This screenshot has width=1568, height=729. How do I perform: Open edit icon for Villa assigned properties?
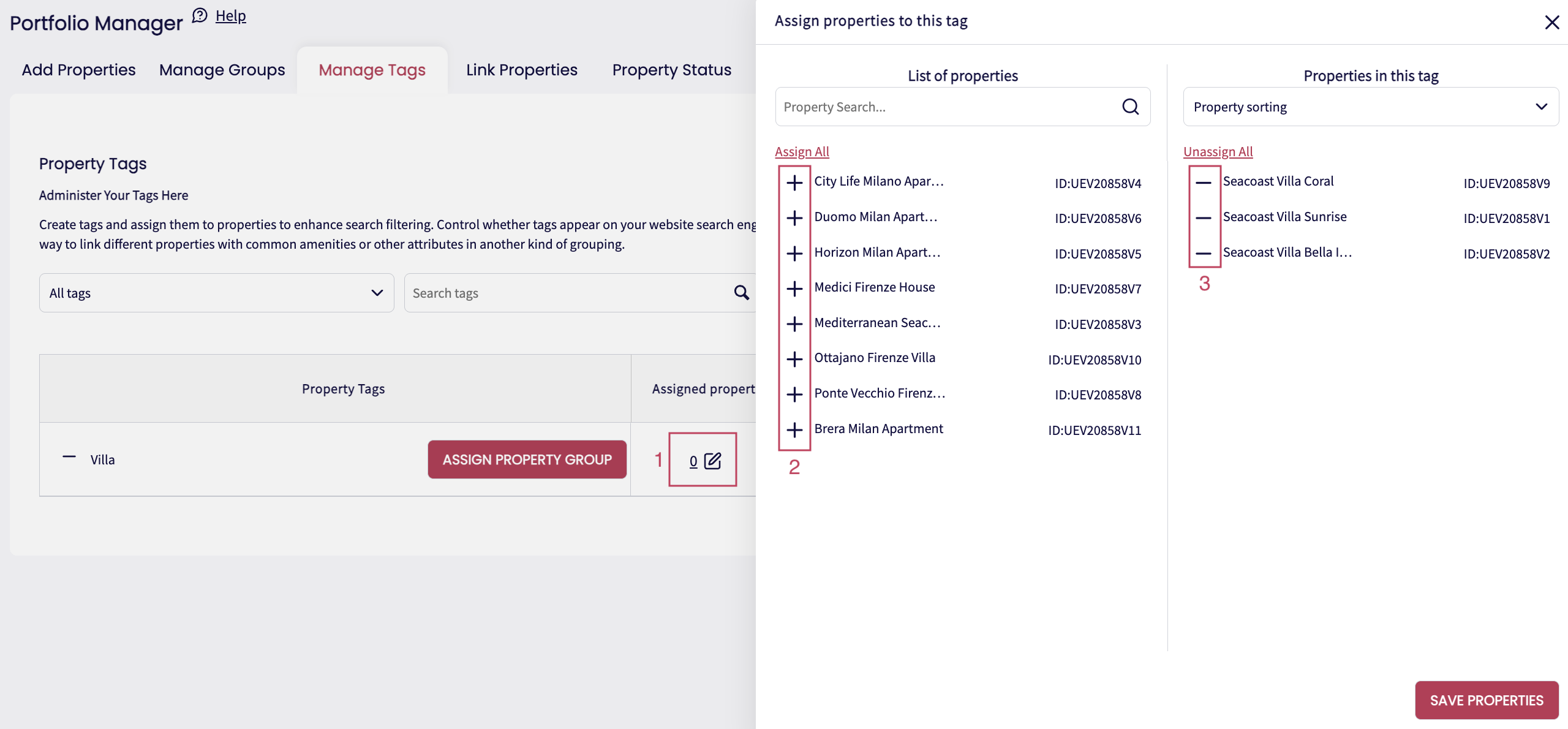click(x=712, y=461)
